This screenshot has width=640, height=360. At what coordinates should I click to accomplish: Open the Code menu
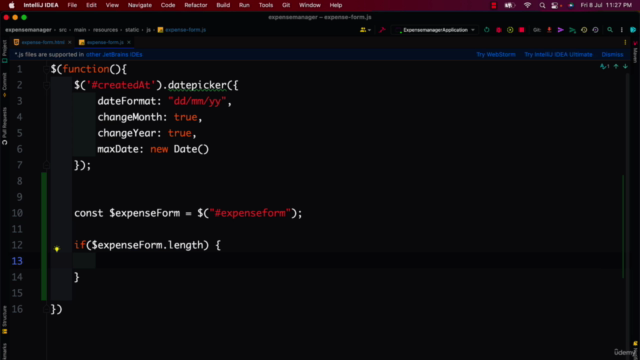(168, 5)
